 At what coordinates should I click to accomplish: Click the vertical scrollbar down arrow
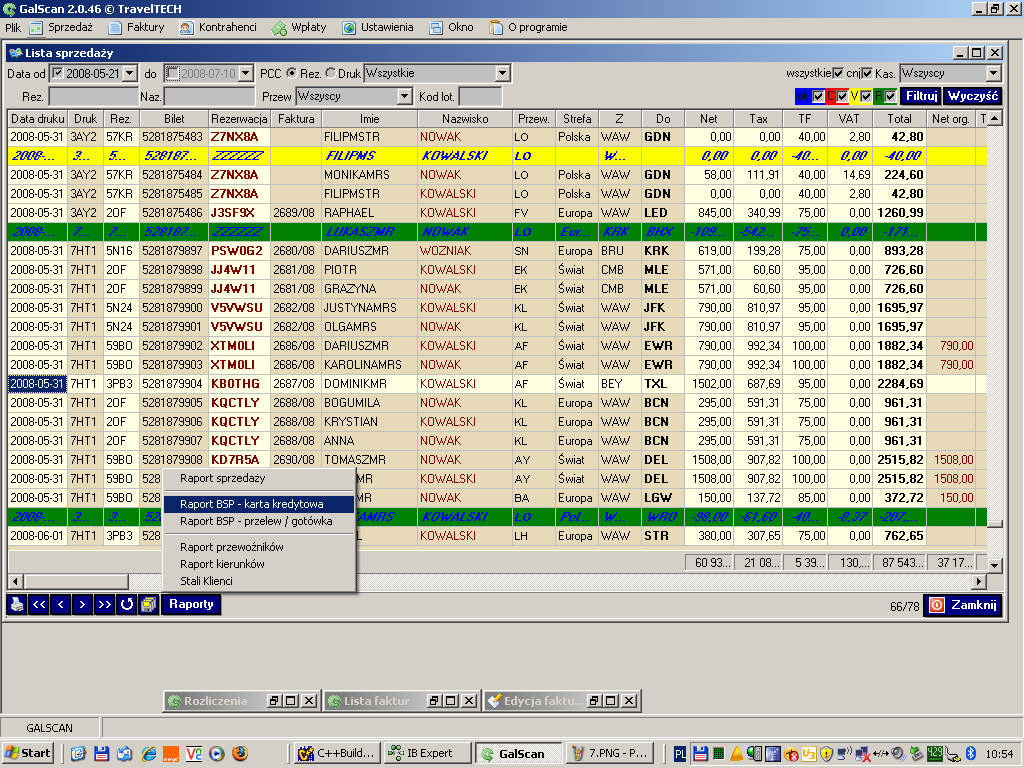click(x=994, y=566)
